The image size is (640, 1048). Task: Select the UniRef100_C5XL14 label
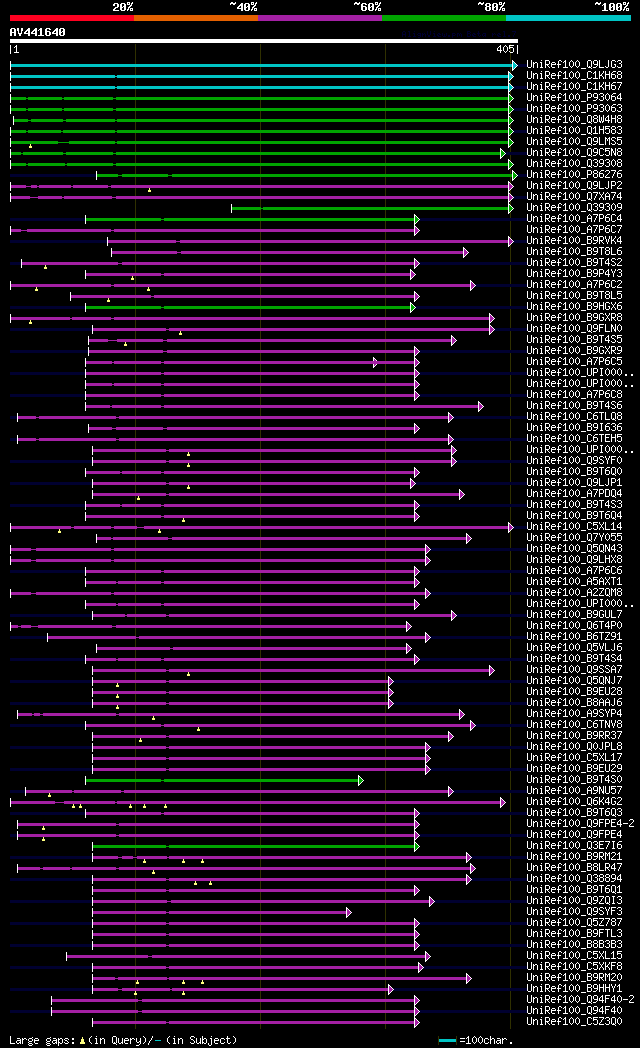[574, 527]
